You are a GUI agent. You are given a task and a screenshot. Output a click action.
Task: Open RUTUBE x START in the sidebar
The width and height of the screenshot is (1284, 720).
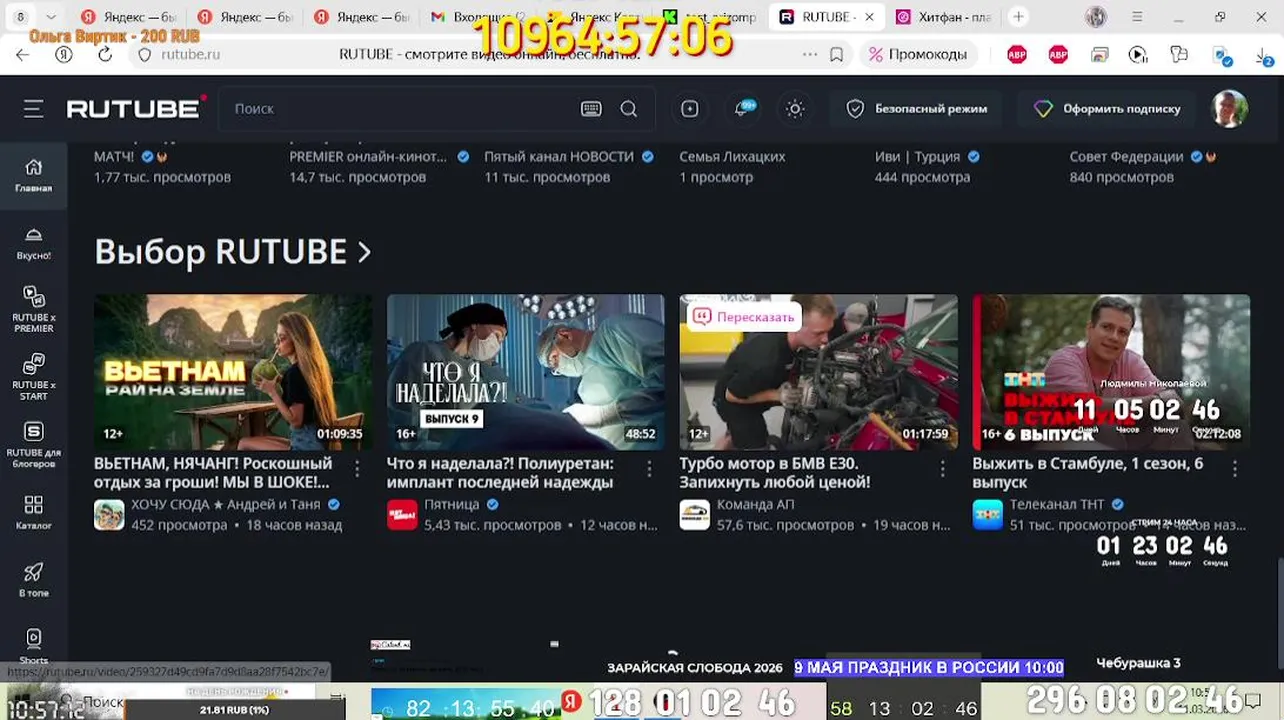click(x=34, y=376)
